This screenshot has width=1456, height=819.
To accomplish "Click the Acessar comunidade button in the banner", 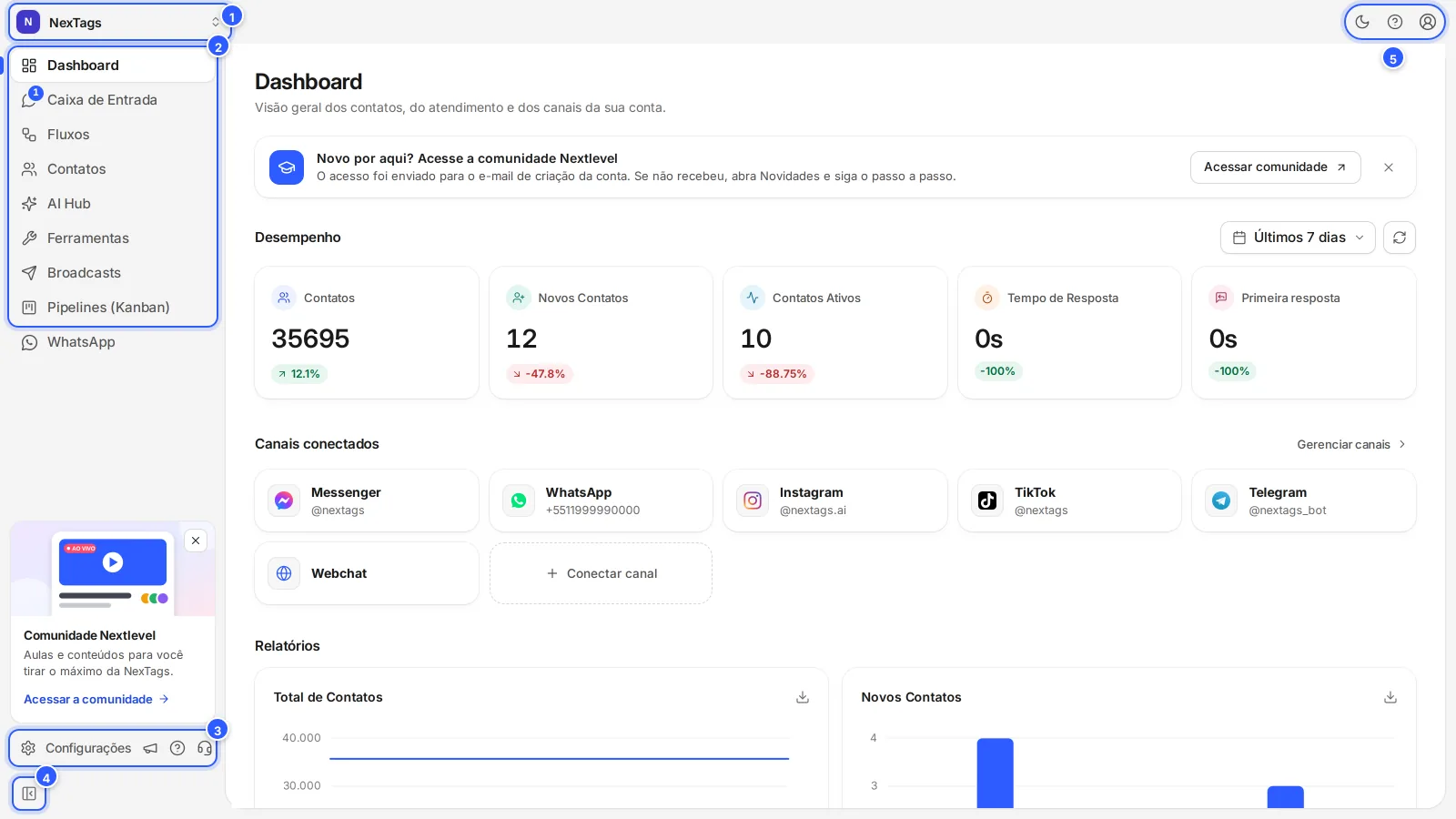I will click(1275, 167).
